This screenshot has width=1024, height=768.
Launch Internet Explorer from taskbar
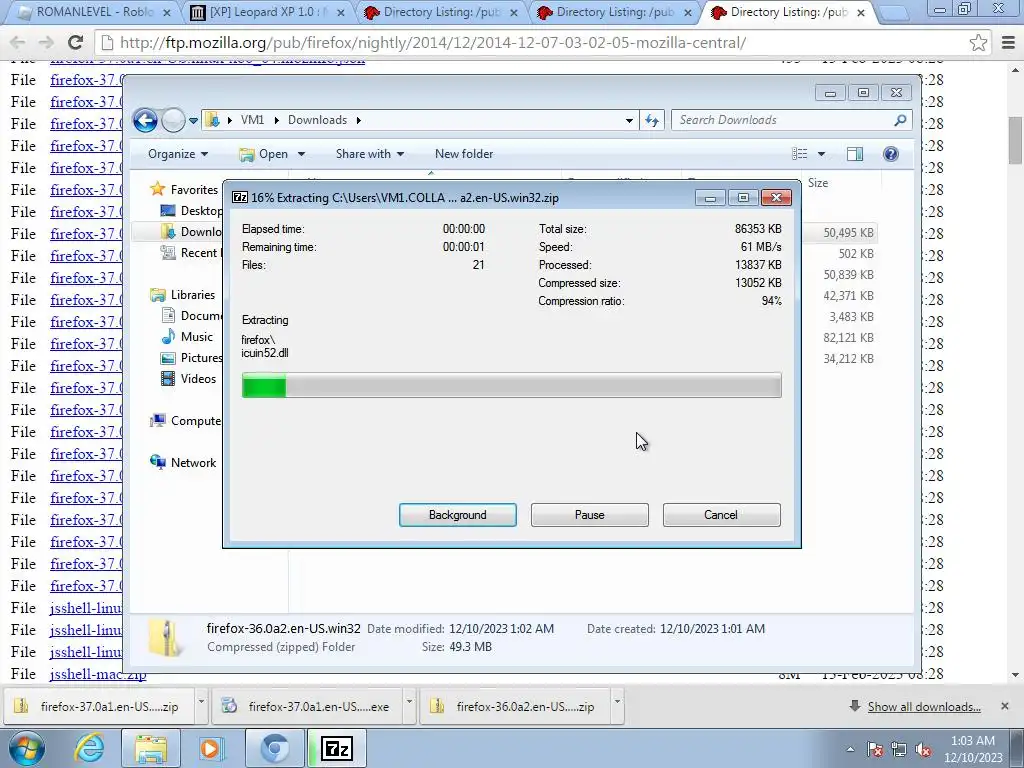[89, 748]
